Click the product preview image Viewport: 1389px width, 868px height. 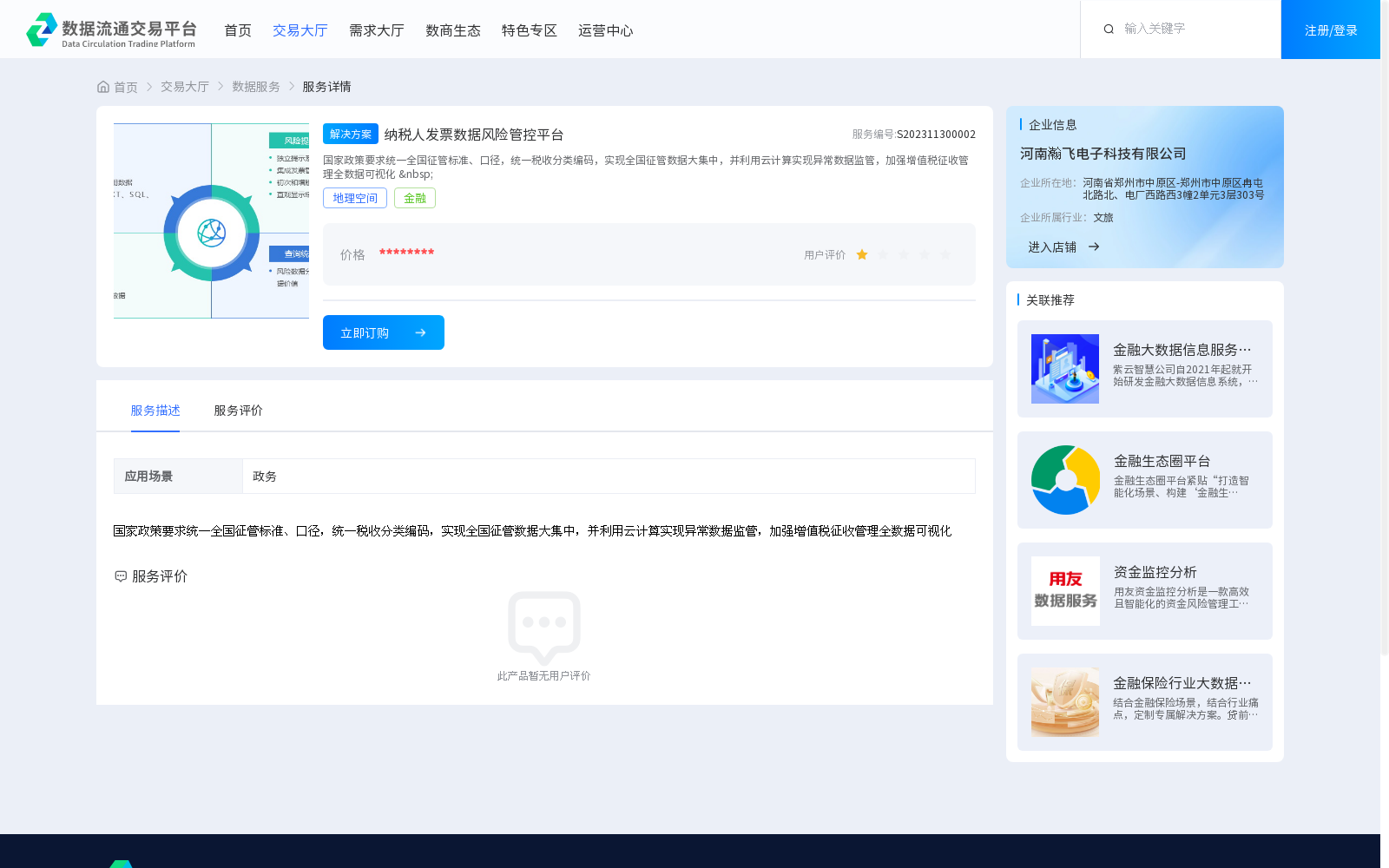coord(211,220)
